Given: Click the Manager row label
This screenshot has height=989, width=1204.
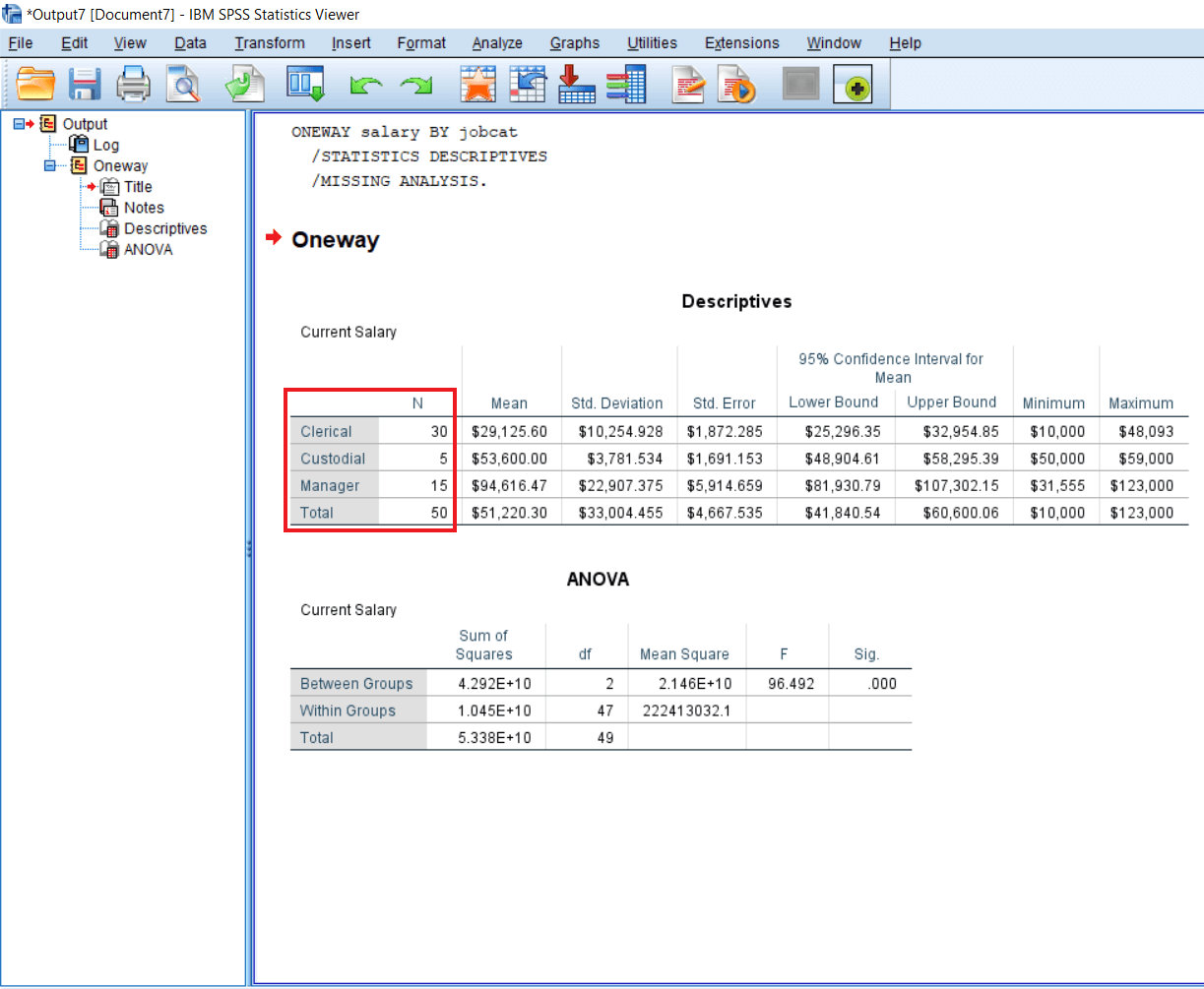Looking at the screenshot, I should click(330, 485).
